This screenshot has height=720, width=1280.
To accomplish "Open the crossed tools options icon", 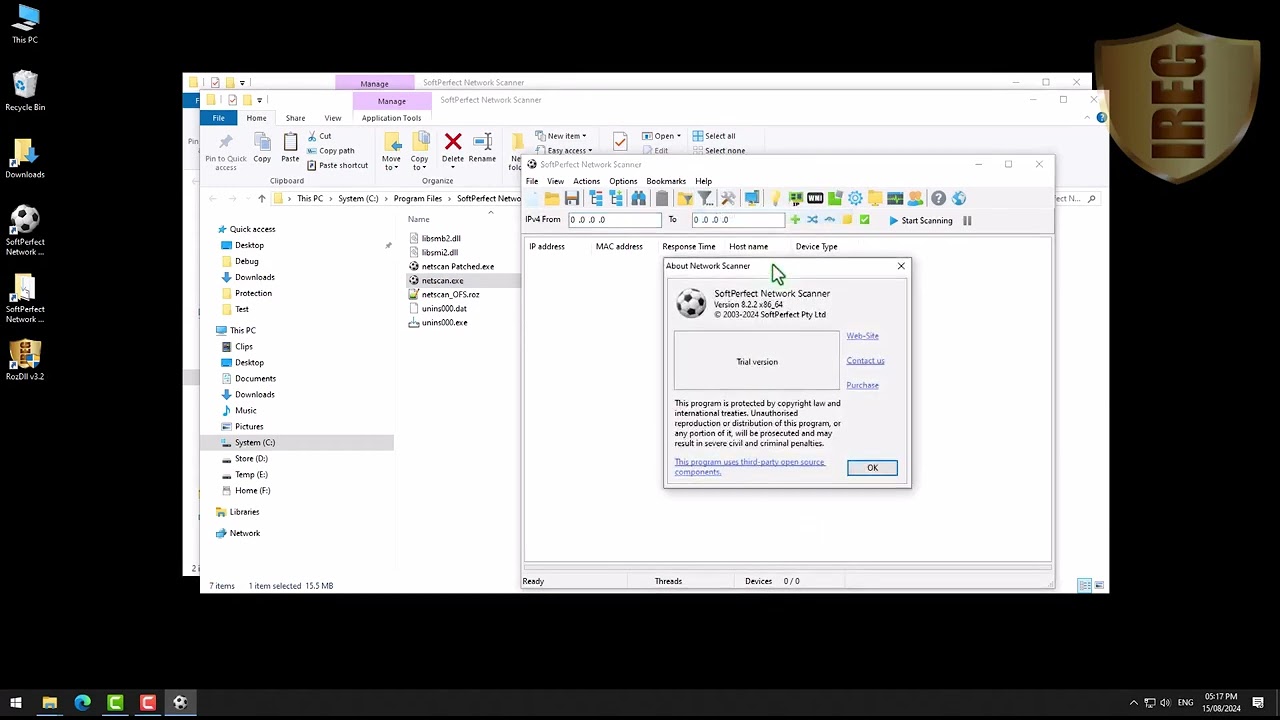I will [x=728, y=198].
